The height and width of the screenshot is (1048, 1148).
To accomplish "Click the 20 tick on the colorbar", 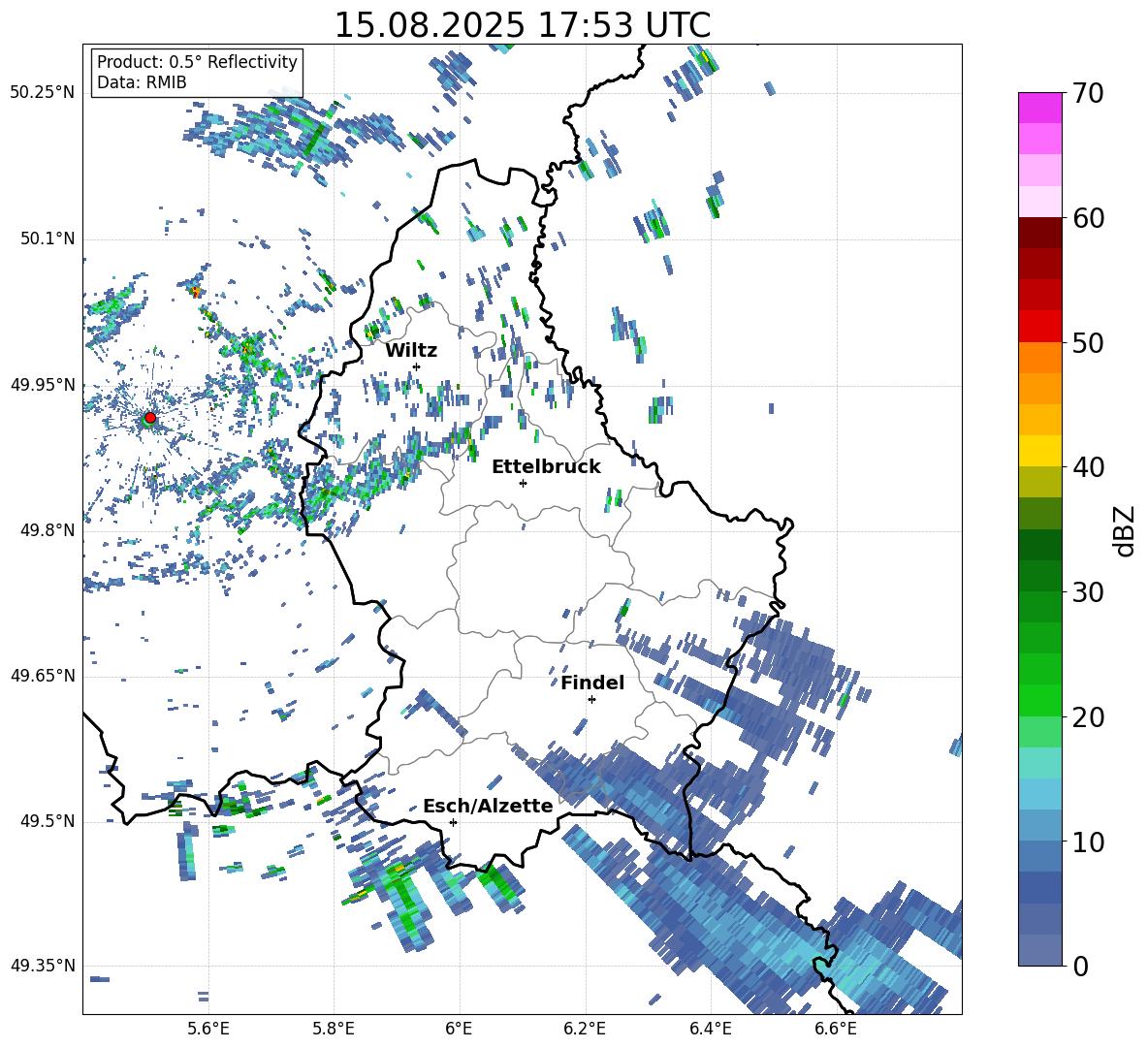I will point(1088,717).
